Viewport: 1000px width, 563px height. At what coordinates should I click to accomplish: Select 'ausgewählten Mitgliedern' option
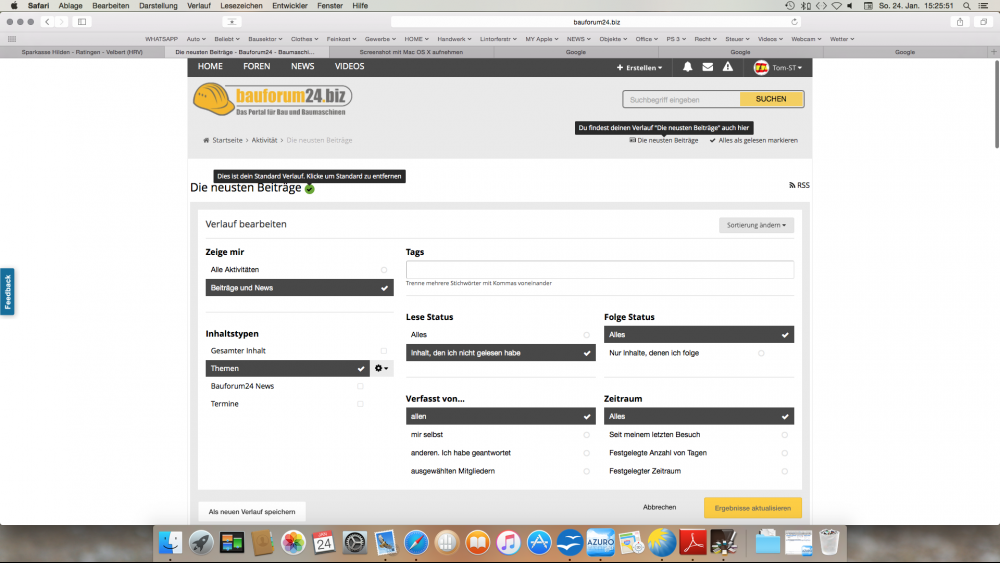[501, 471]
